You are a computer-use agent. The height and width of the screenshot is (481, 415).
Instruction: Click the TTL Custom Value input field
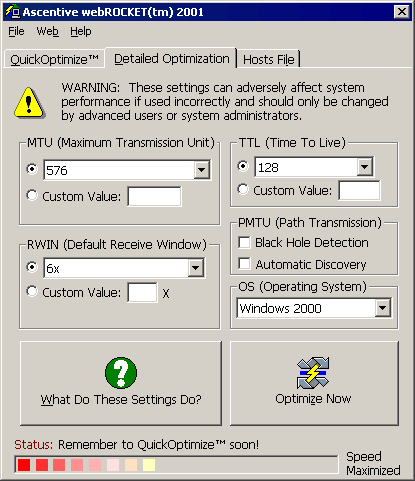pos(359,190)
